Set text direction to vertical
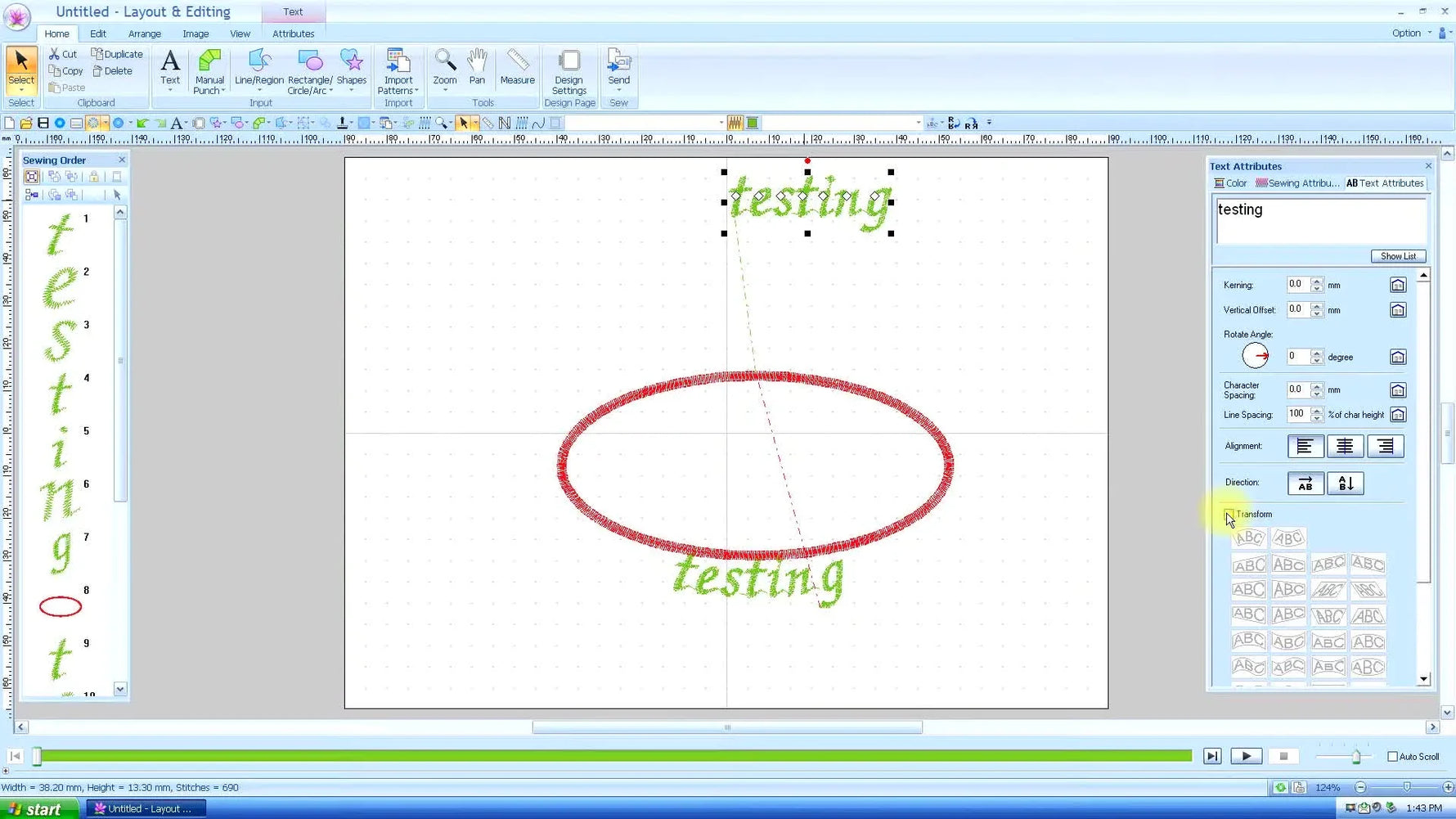 pos(1346,484)
